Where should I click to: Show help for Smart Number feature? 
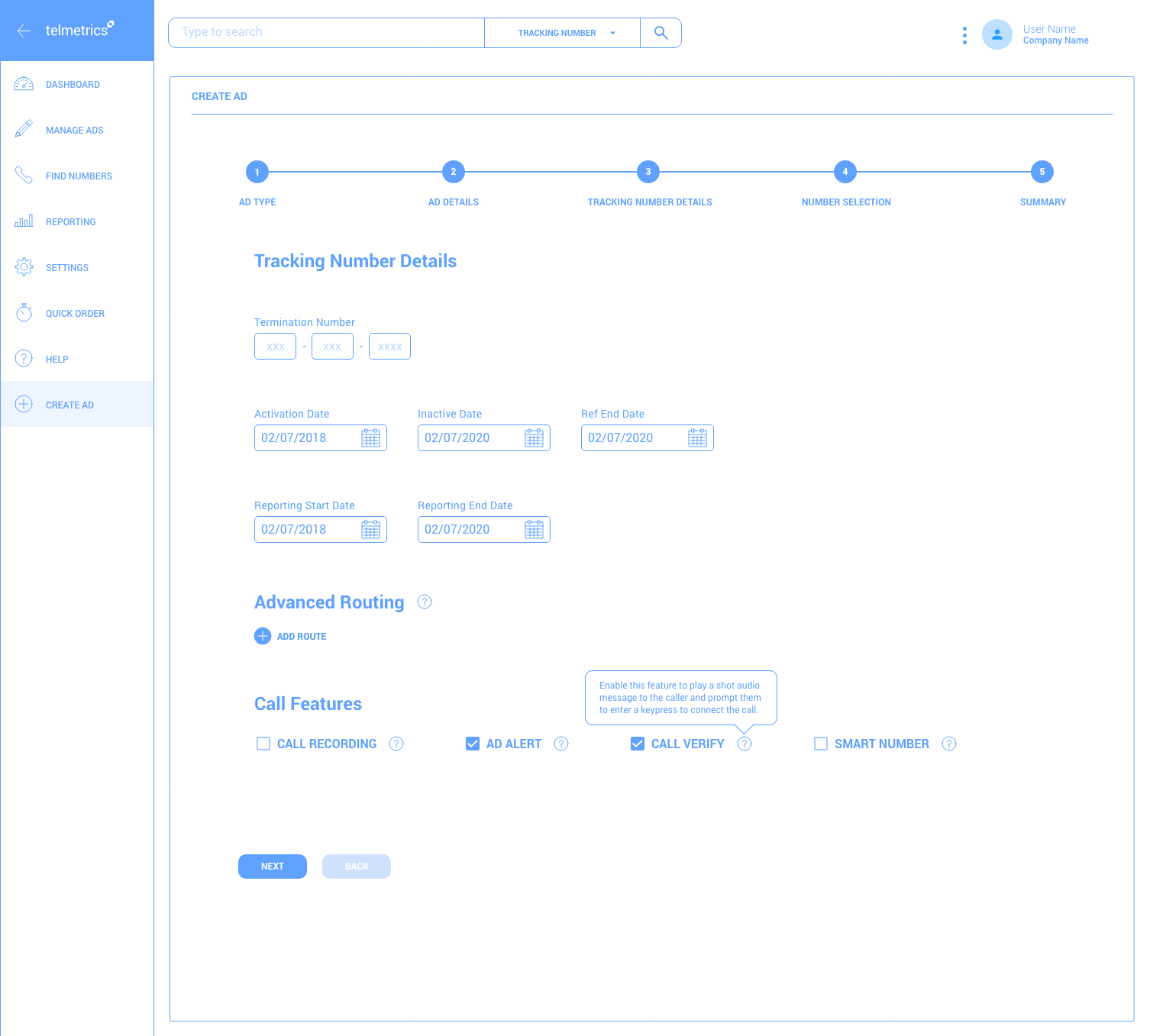[948, 744]
